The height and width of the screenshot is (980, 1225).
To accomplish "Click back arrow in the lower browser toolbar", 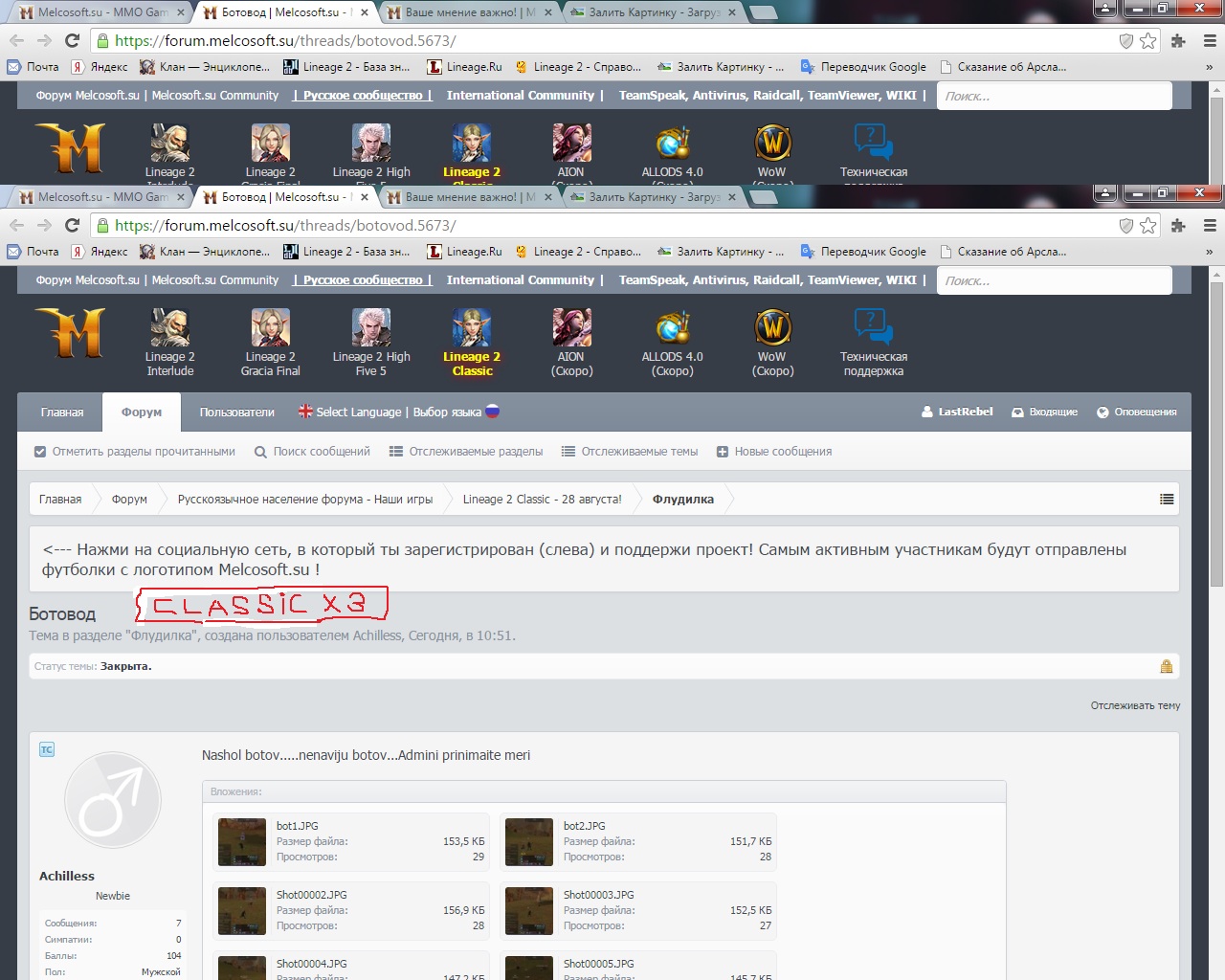I will [16, 226].
